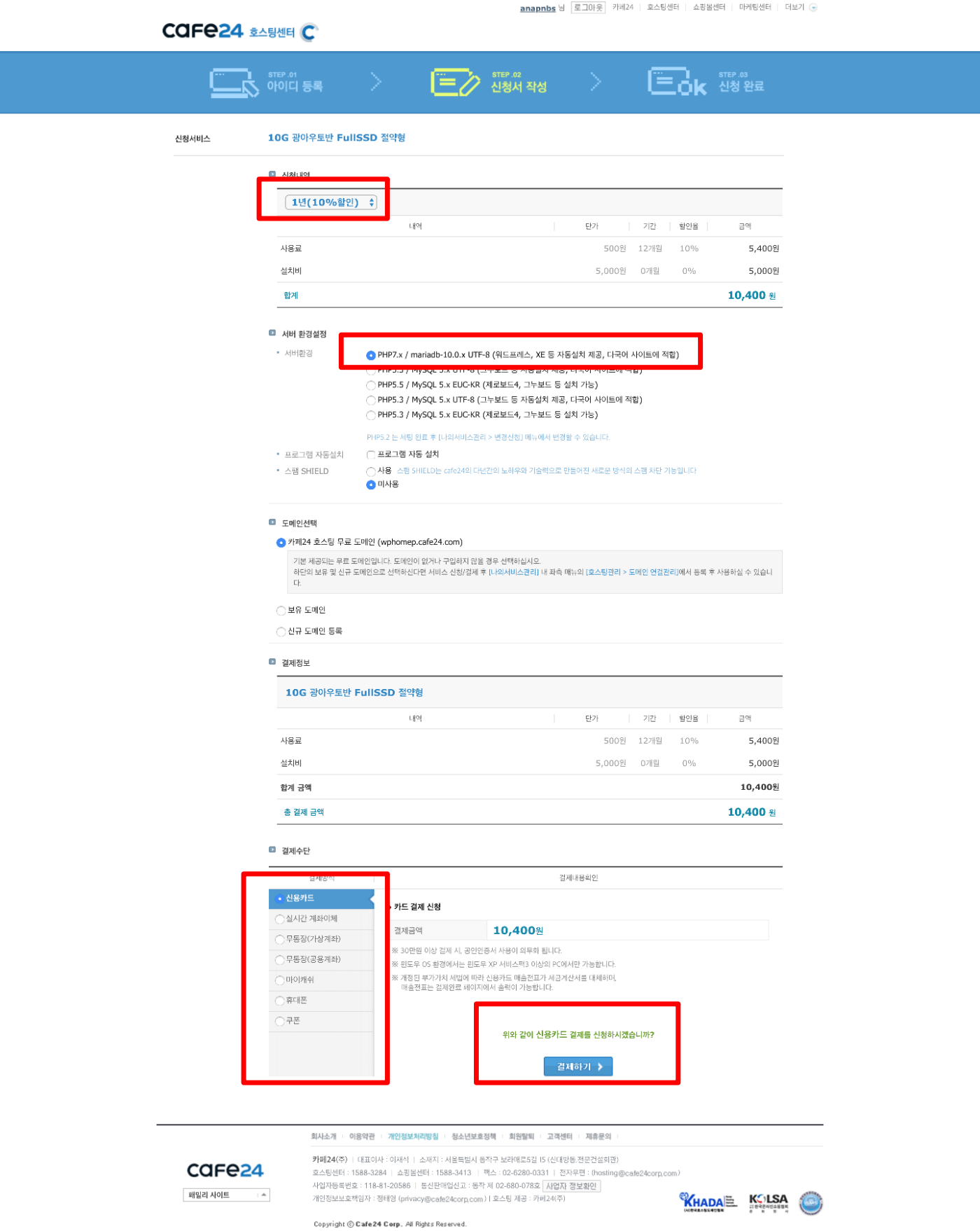This screenshot has height=1231, width=980.
Task: Open the 회사소개 footer link
Action: (323, 1136)
